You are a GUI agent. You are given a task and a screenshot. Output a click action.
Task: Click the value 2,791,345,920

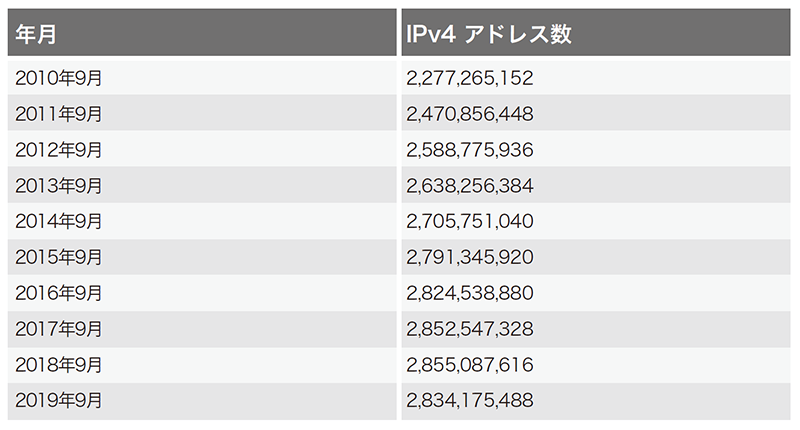[470, 258]
